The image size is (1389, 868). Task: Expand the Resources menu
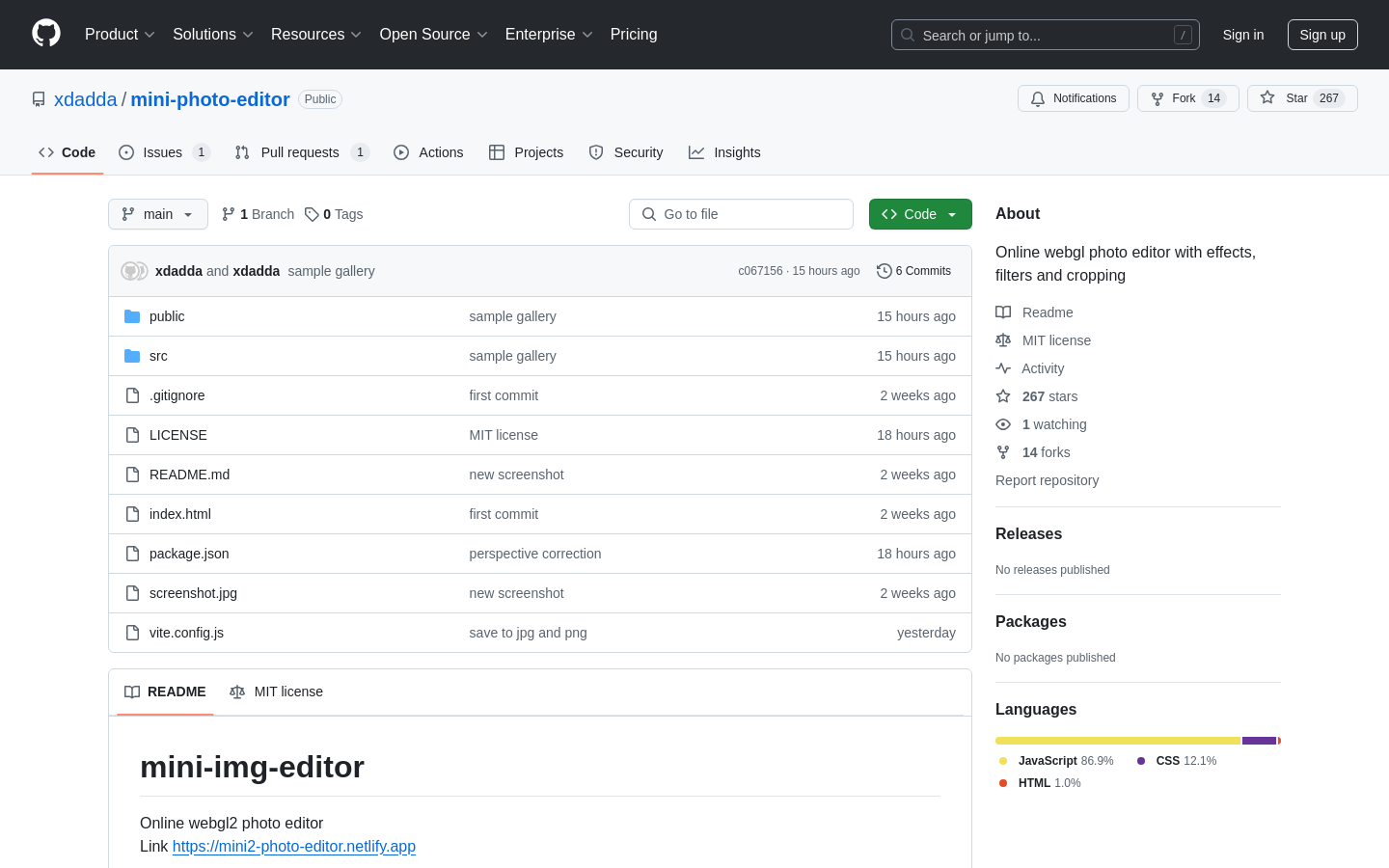point(316,35)
